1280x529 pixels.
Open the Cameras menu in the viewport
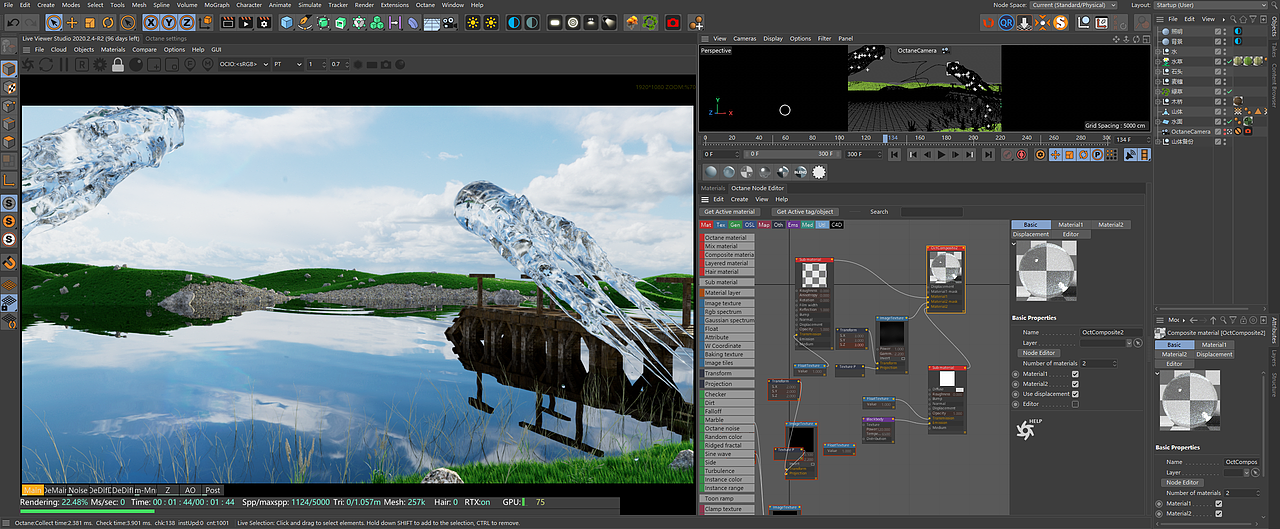(745, 39)
